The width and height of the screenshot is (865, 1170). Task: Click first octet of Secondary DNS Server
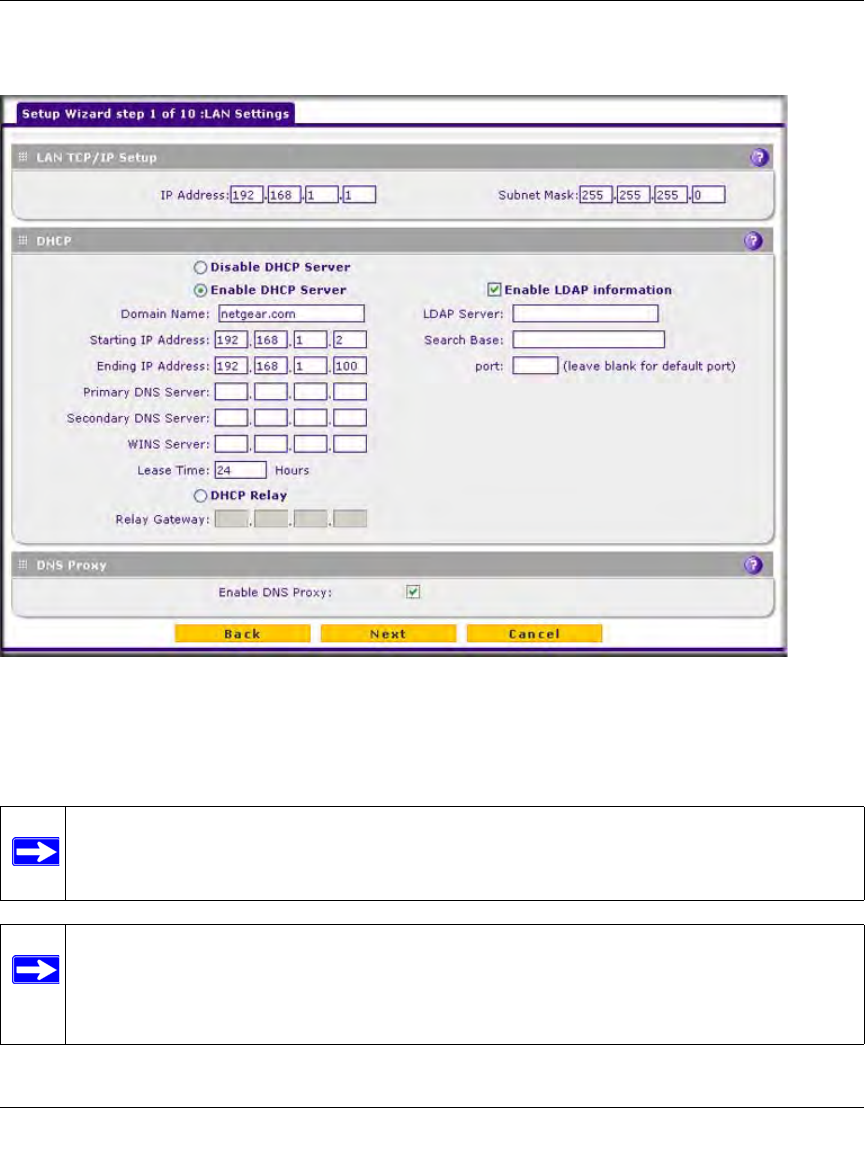[231, 418]
